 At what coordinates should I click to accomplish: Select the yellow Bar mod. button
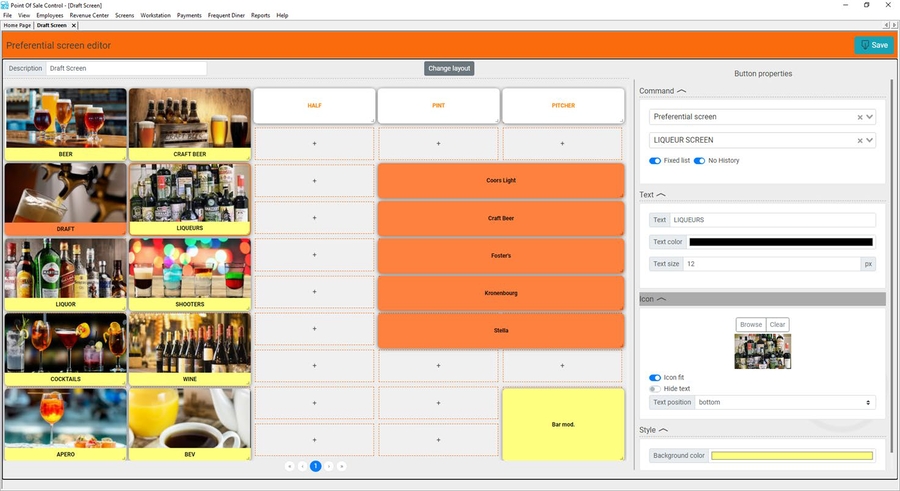click(x=563, y=424)
